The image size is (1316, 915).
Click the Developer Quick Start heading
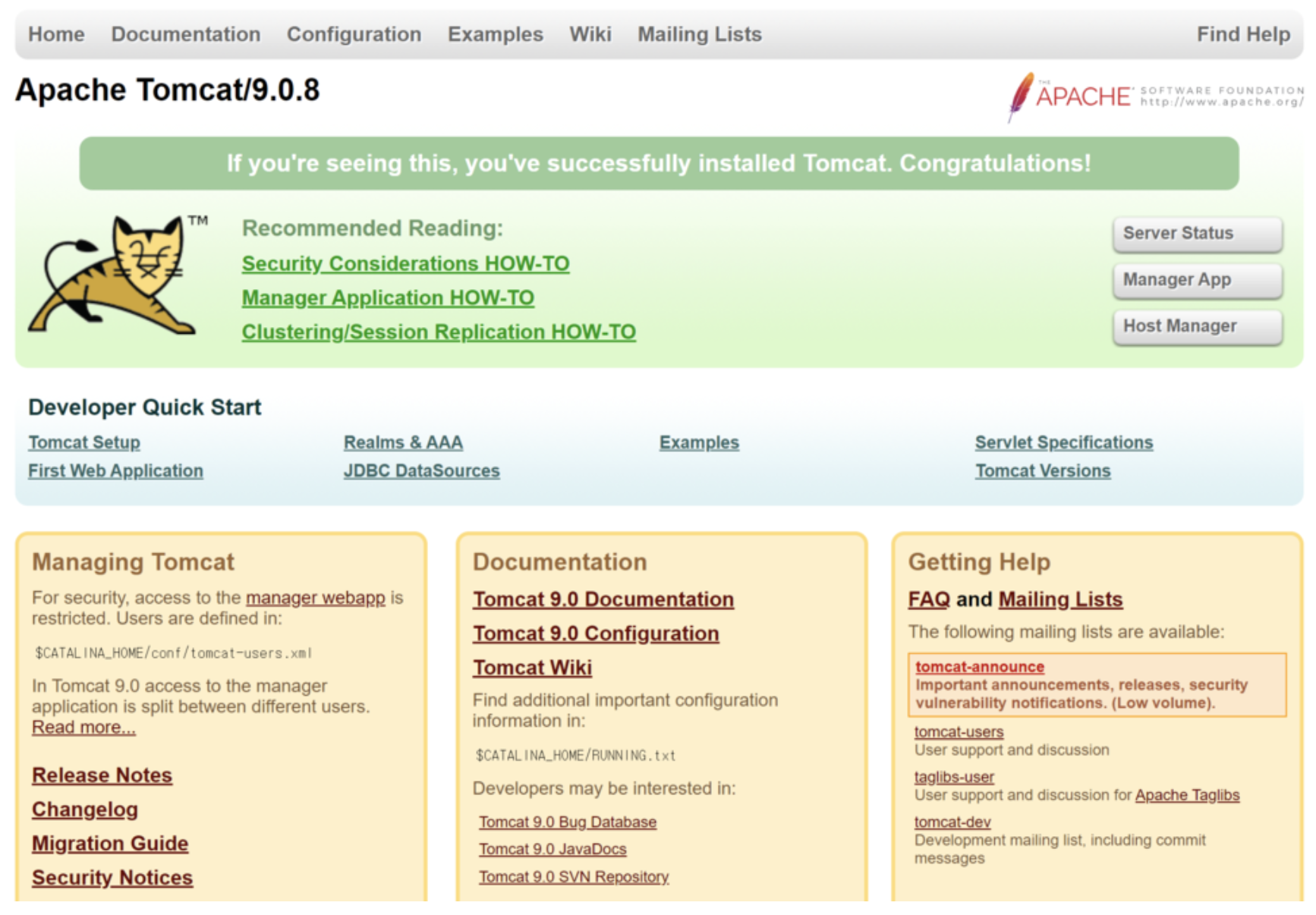pos(145,407)
